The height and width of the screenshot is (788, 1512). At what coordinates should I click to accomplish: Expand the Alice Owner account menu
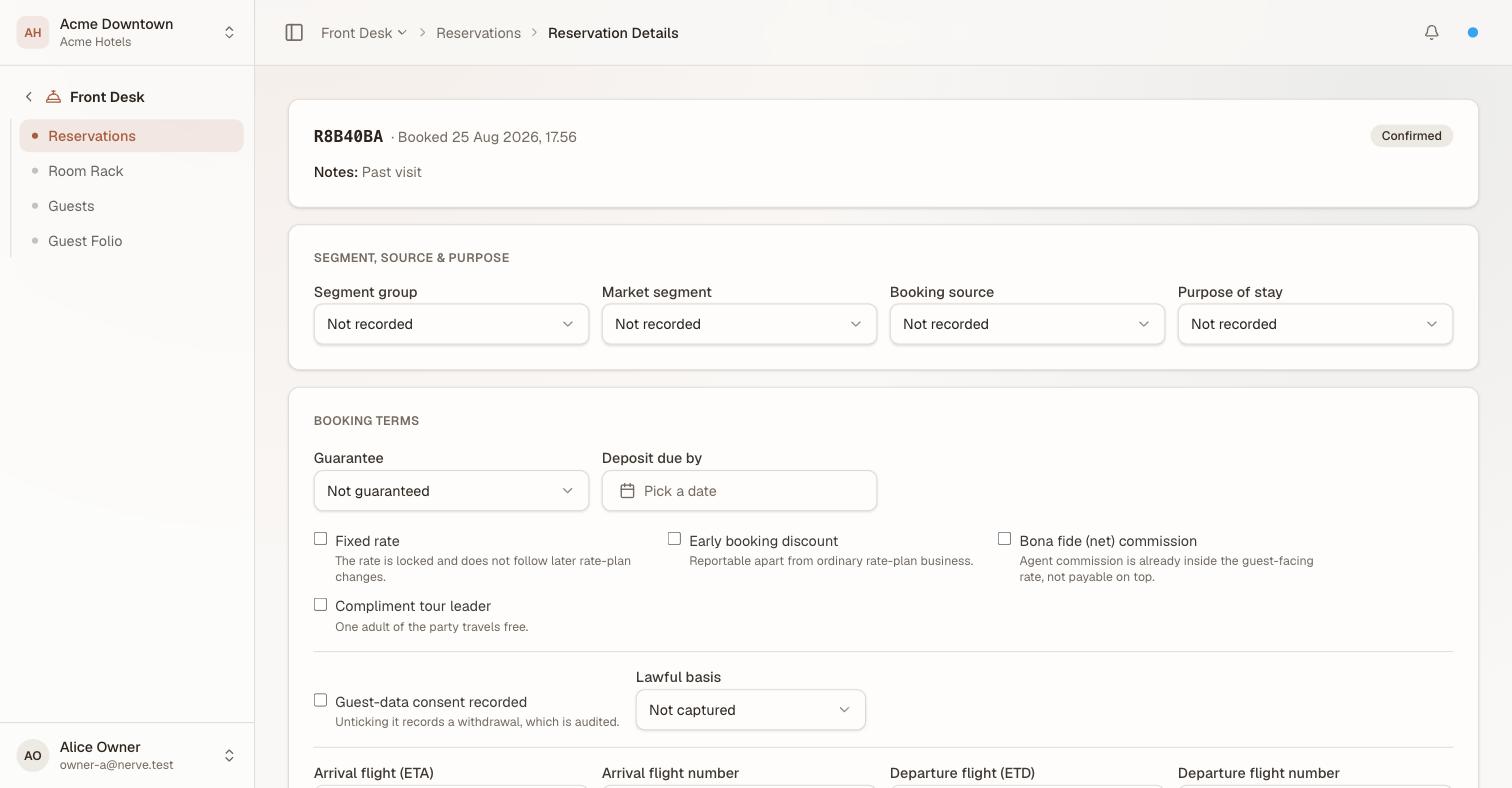[127, 756]
